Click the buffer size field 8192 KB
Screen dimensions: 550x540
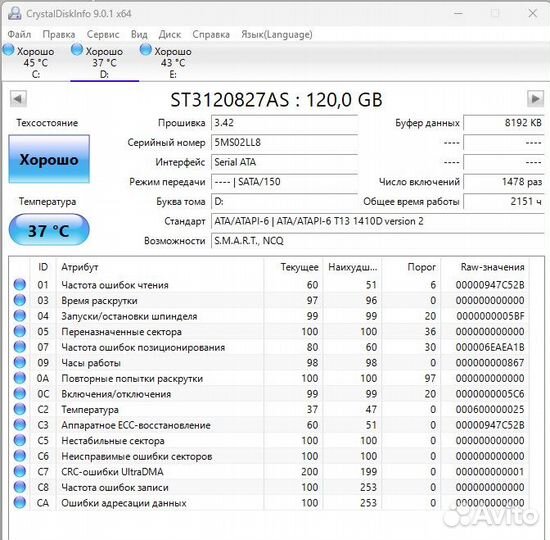(504, 123)
